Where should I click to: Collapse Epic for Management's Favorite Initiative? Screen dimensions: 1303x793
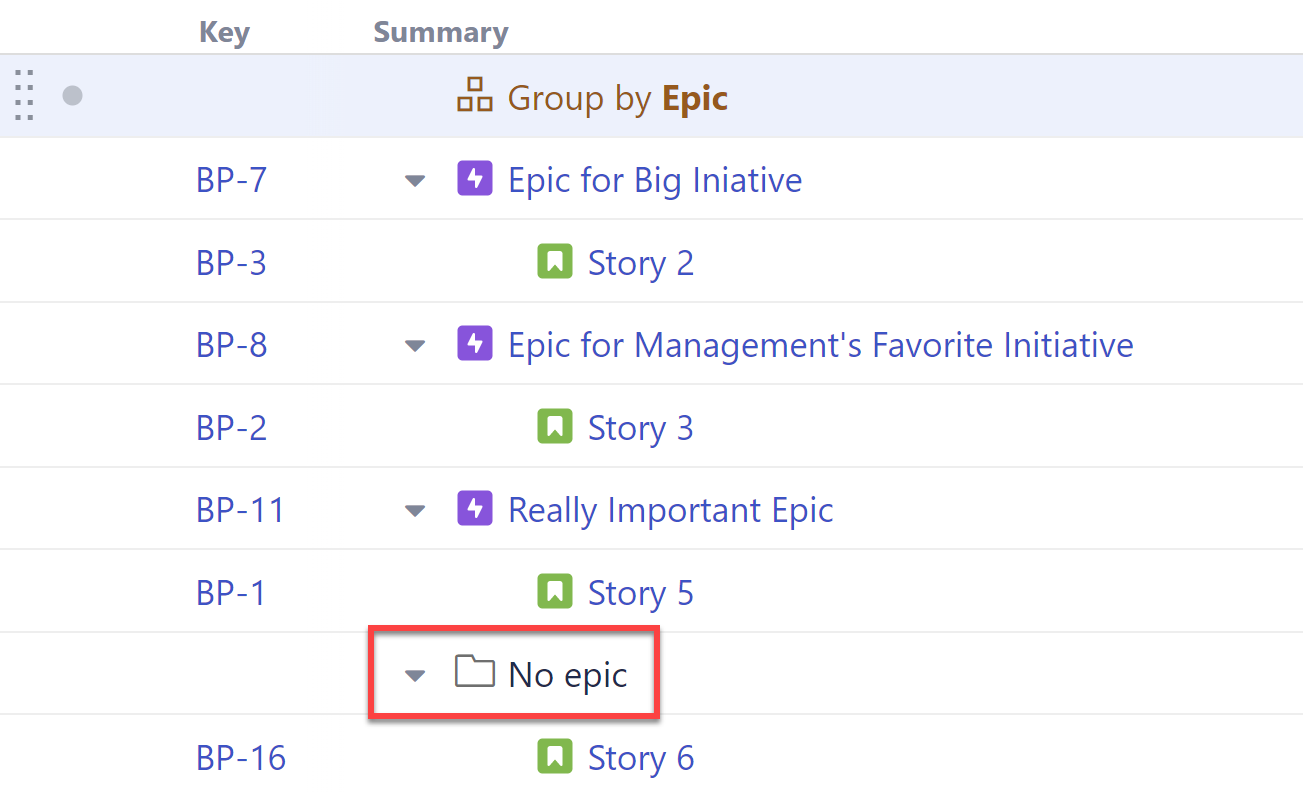click(414, 345)
